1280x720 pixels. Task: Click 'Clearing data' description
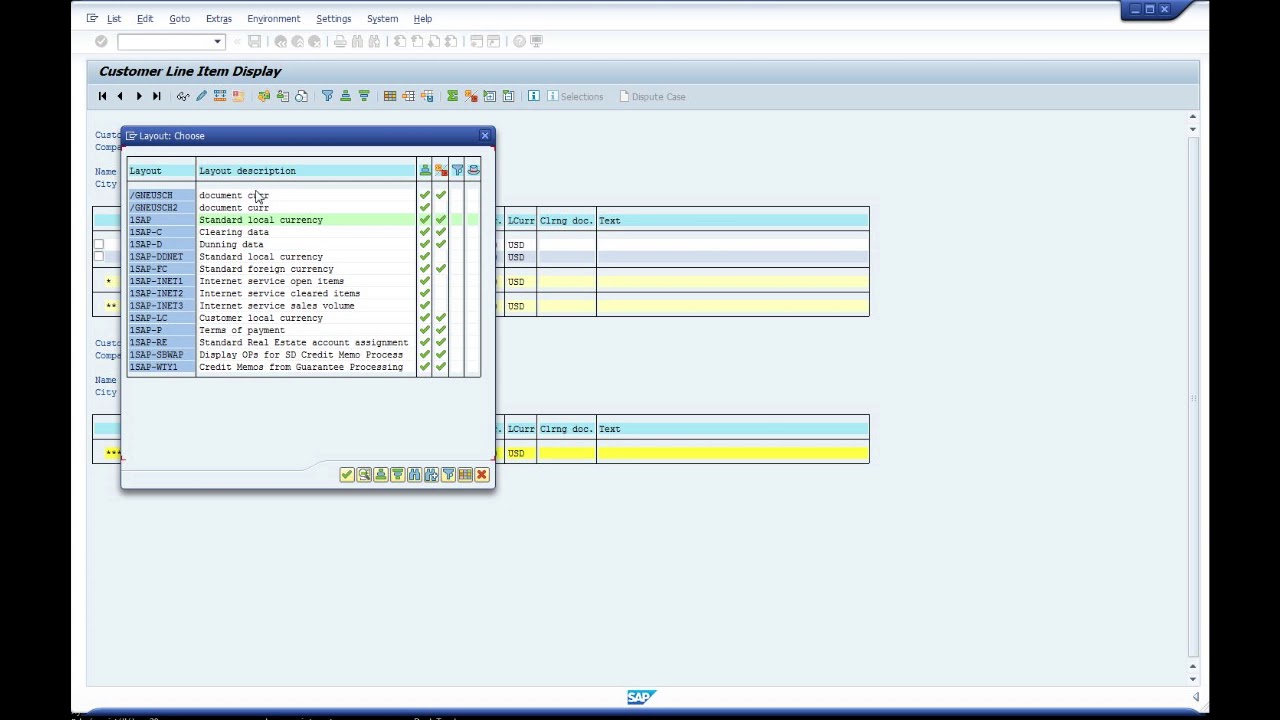(234, 232)
